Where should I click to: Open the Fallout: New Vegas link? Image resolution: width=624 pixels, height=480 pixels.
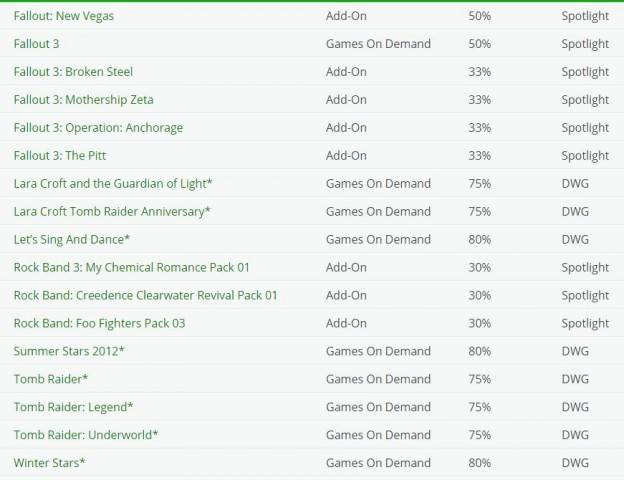64,16
